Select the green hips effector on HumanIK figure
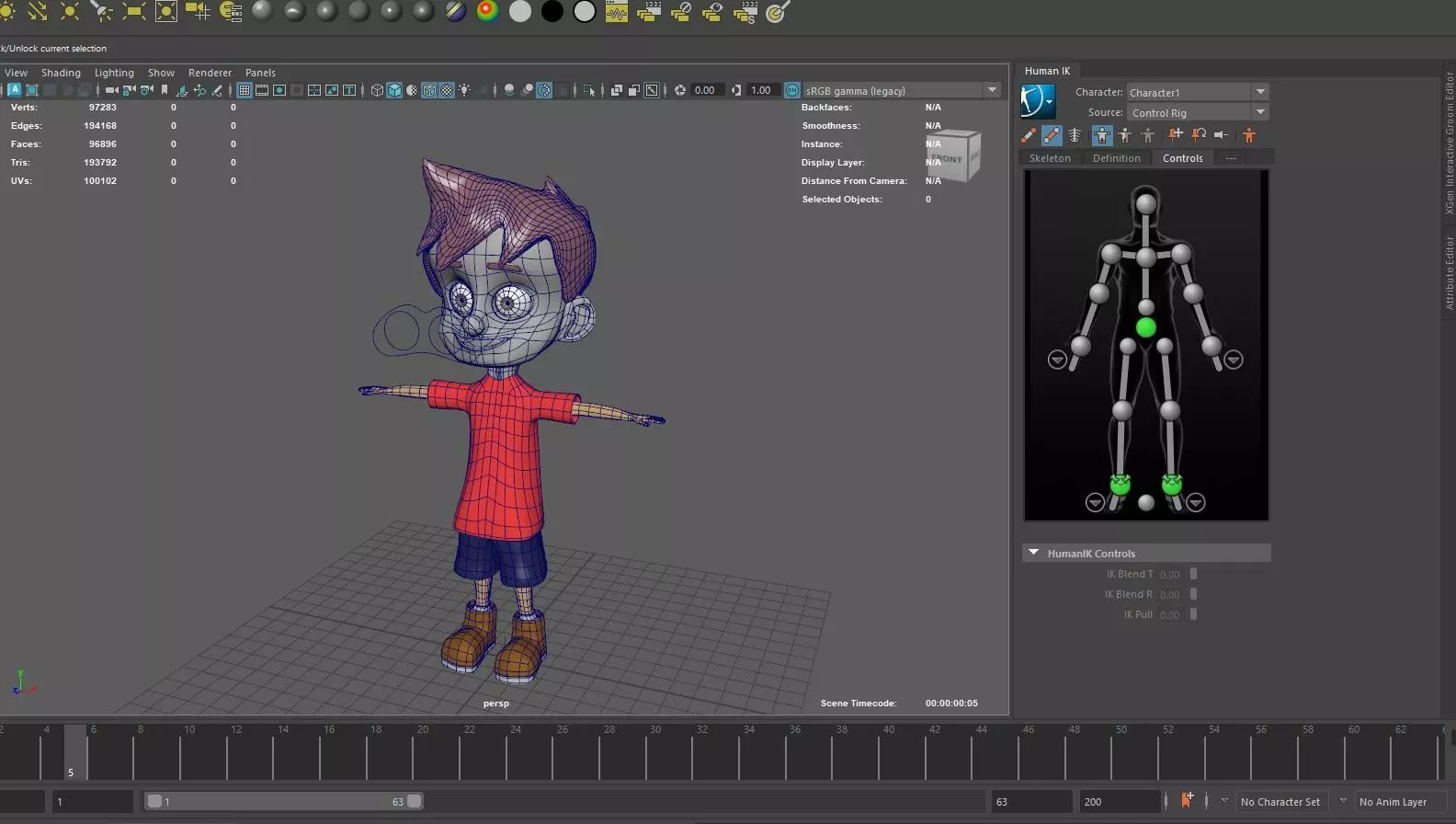 pyautogui.click(x=1145, y=327)
